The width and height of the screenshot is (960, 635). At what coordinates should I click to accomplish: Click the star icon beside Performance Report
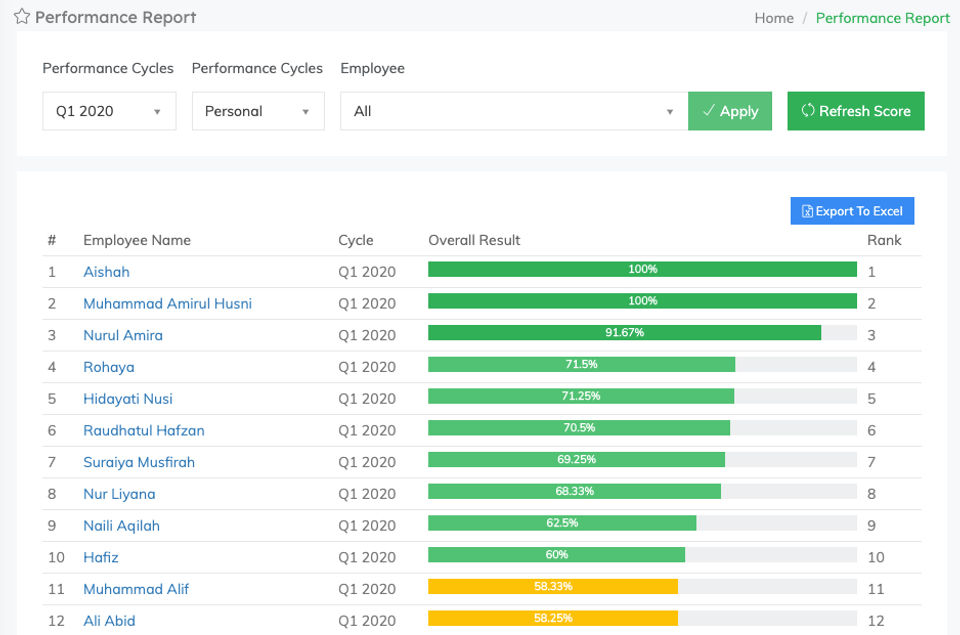coord(22,17)
